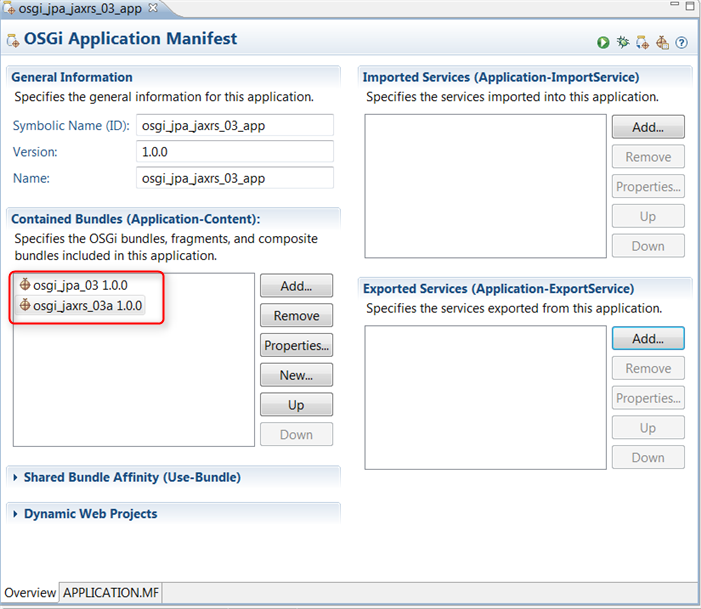Click Add in Contained Bundles
The width and height of the screenshot is (701, 609).
[x=296, y=286]
